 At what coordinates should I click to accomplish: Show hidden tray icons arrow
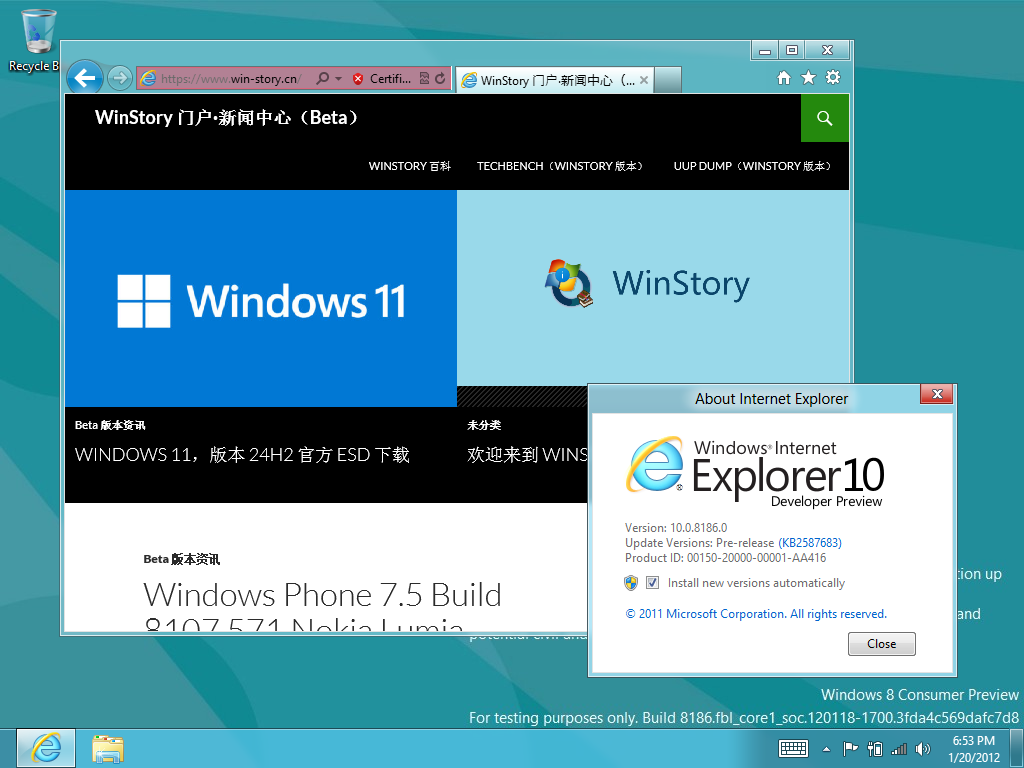(826, 749)
